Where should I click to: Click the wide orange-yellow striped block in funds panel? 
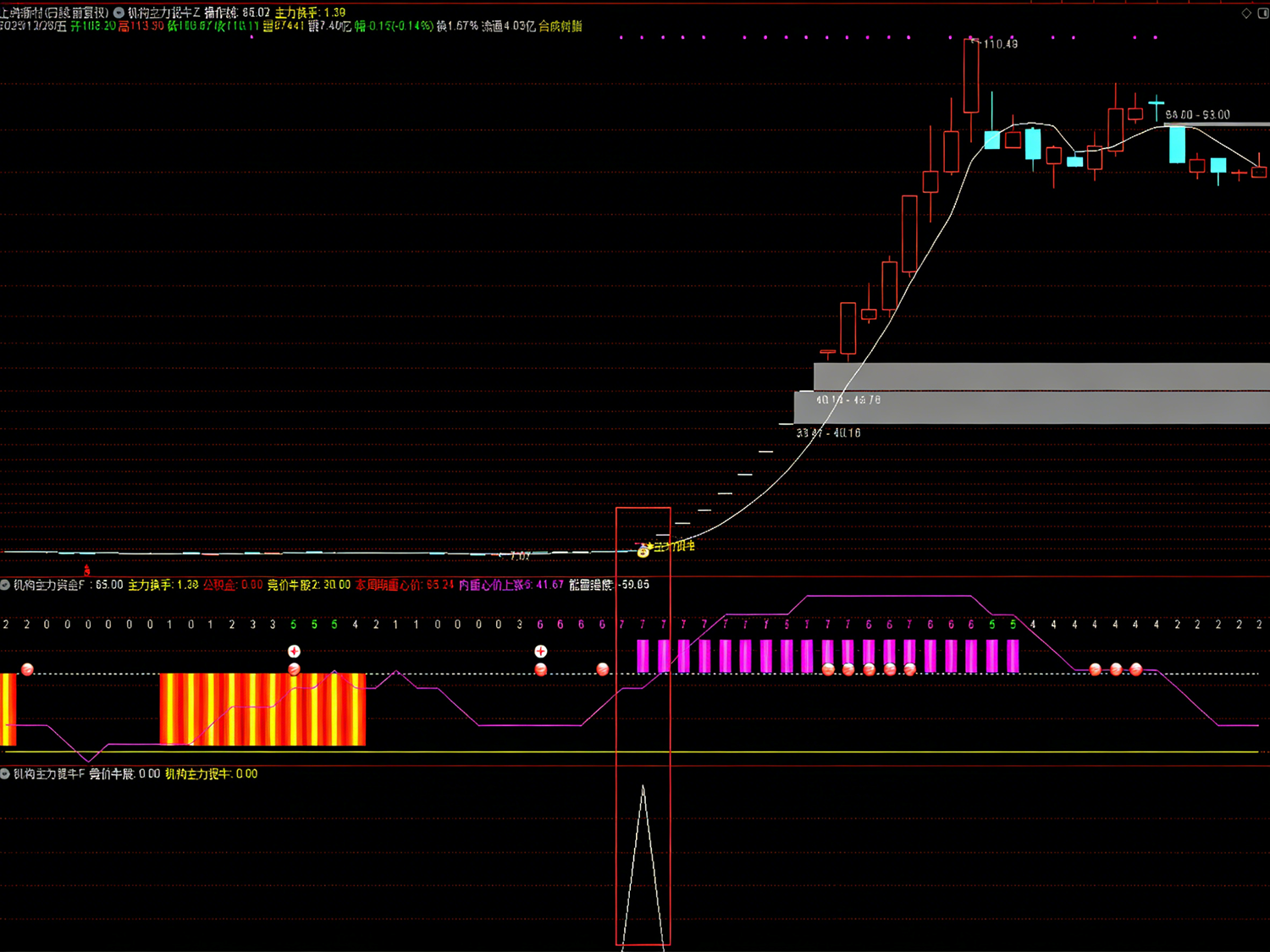tap(262, 709)
